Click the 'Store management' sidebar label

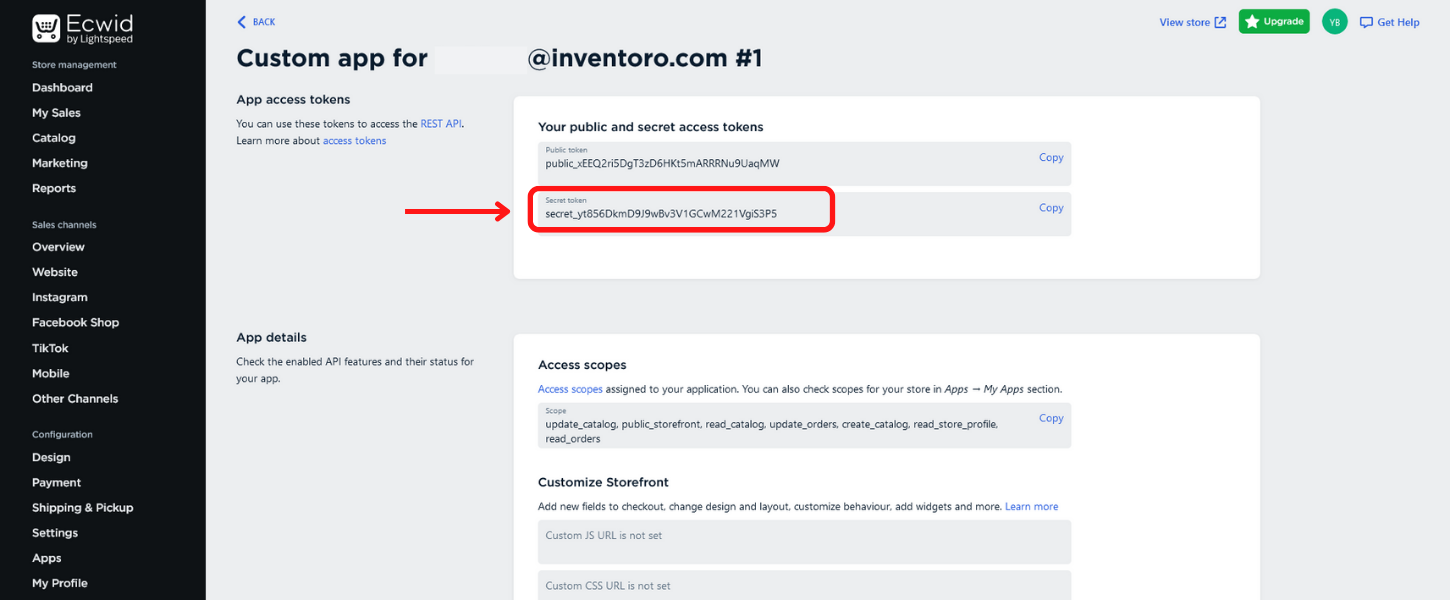coord(74,65)
